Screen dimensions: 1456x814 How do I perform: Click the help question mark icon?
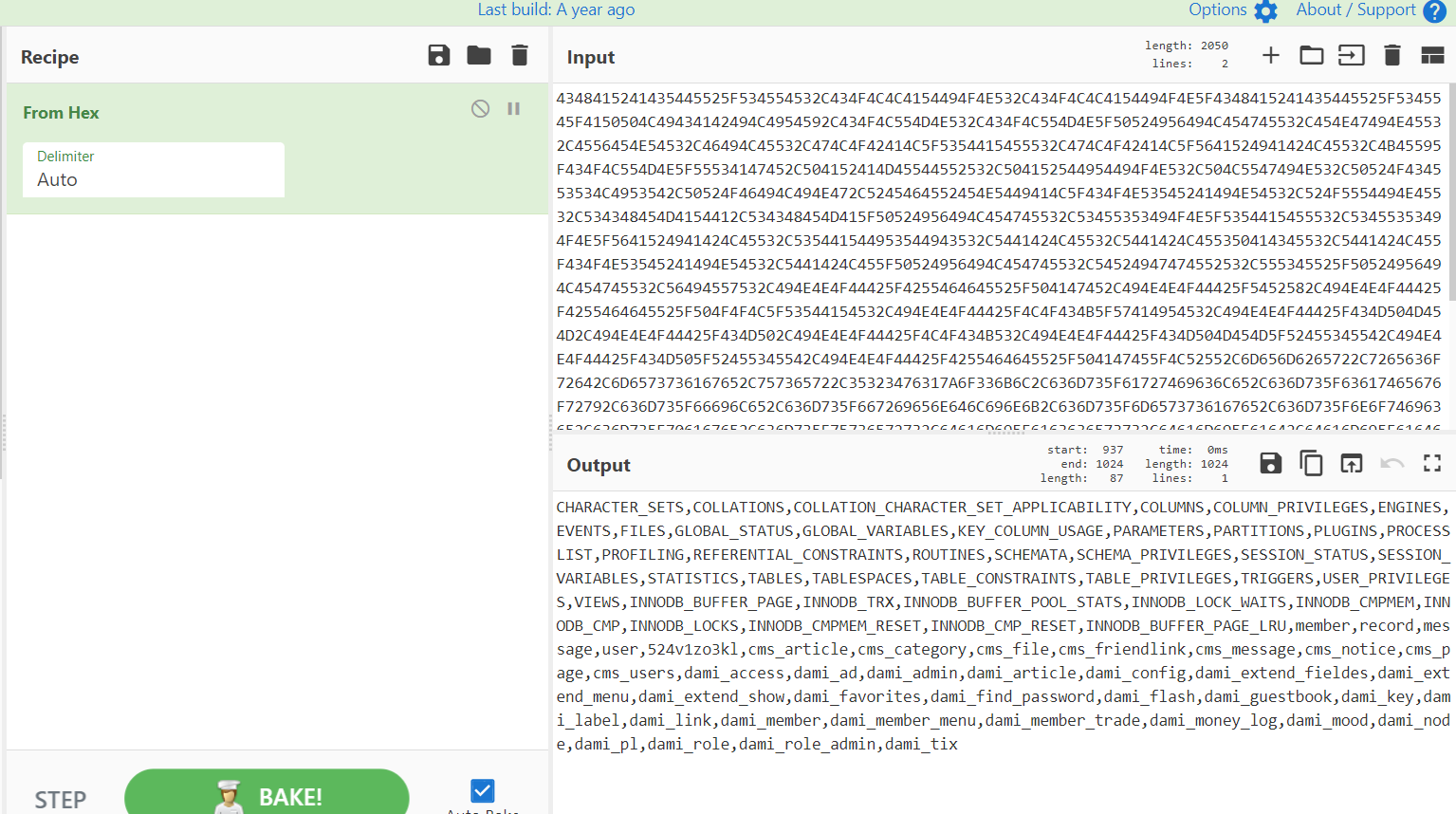tap(1435, 11)
